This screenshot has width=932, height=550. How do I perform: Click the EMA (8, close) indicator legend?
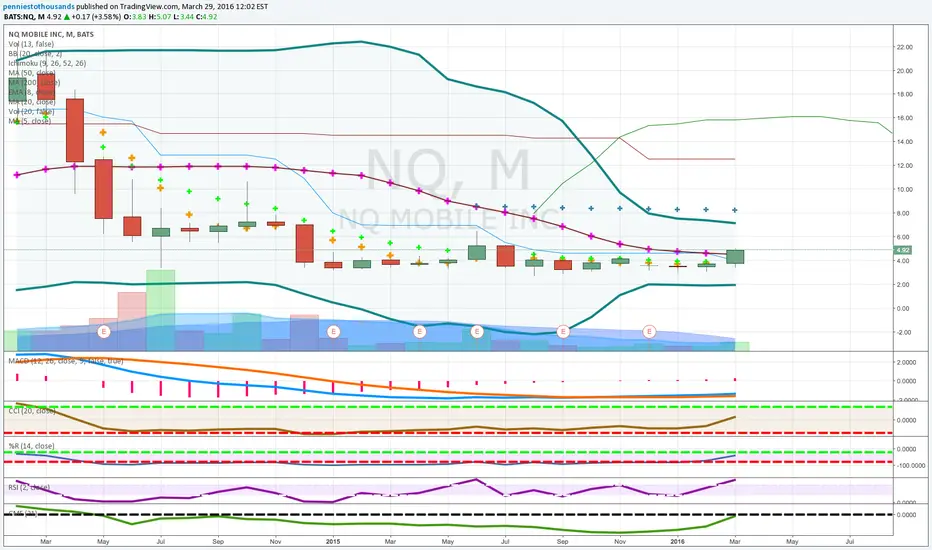point(32,92)
